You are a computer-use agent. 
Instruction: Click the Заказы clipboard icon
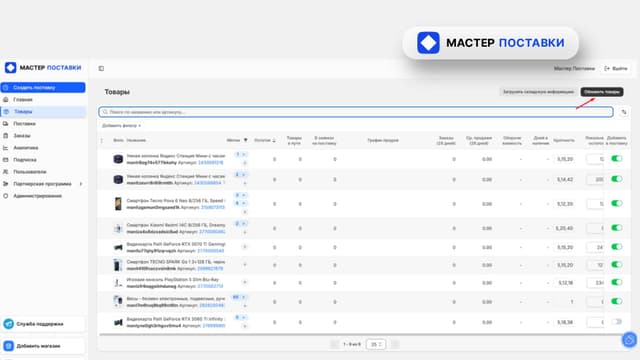6,136
